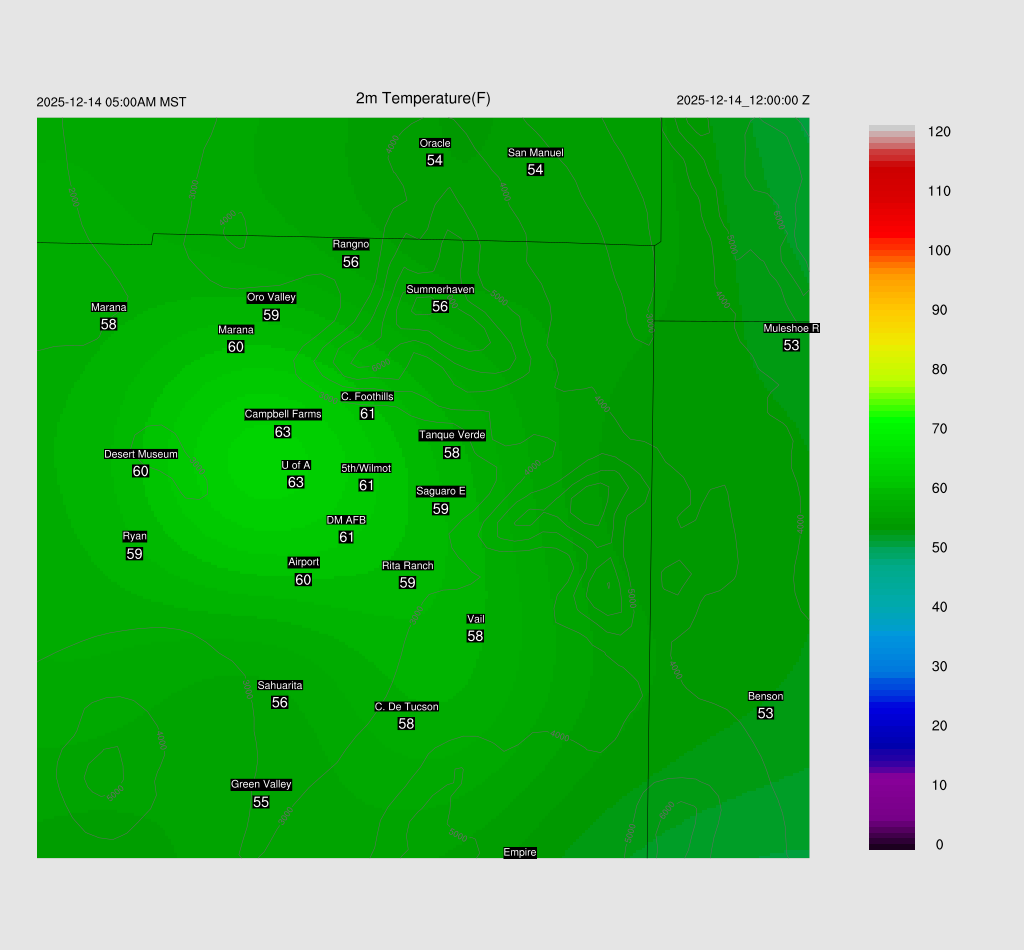Viewport: 1024px width, 950px height.
Task: Click the Green Valley station label
Action: (261, 785)
